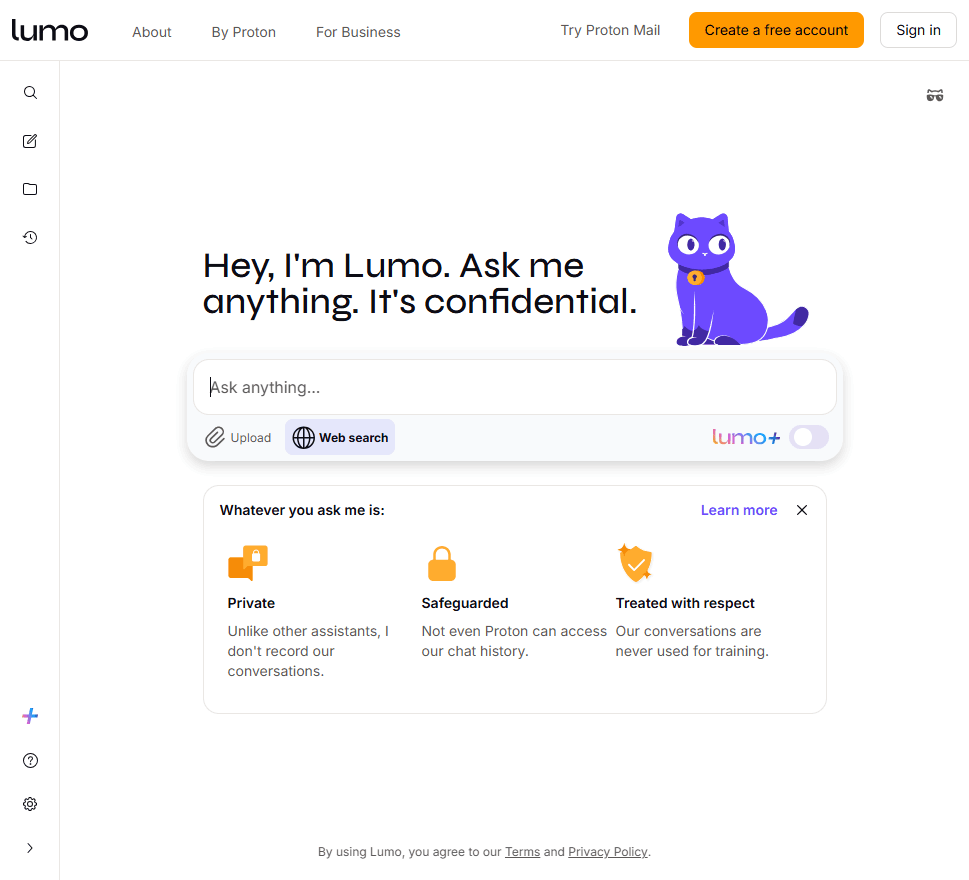Image resolution: width=969 pixels, height=880 pixels.
Task: Start a new chat with the compose icon
Action: [30, 141]
